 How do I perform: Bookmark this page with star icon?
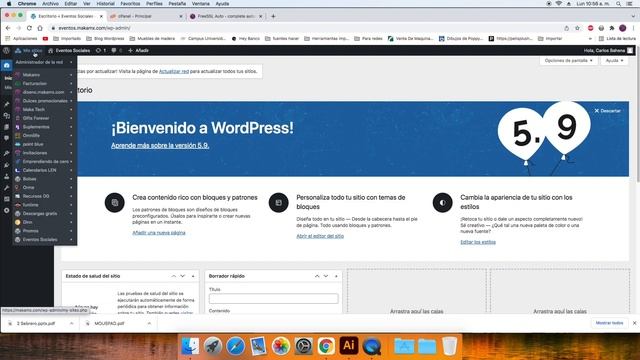pos(577,28)
